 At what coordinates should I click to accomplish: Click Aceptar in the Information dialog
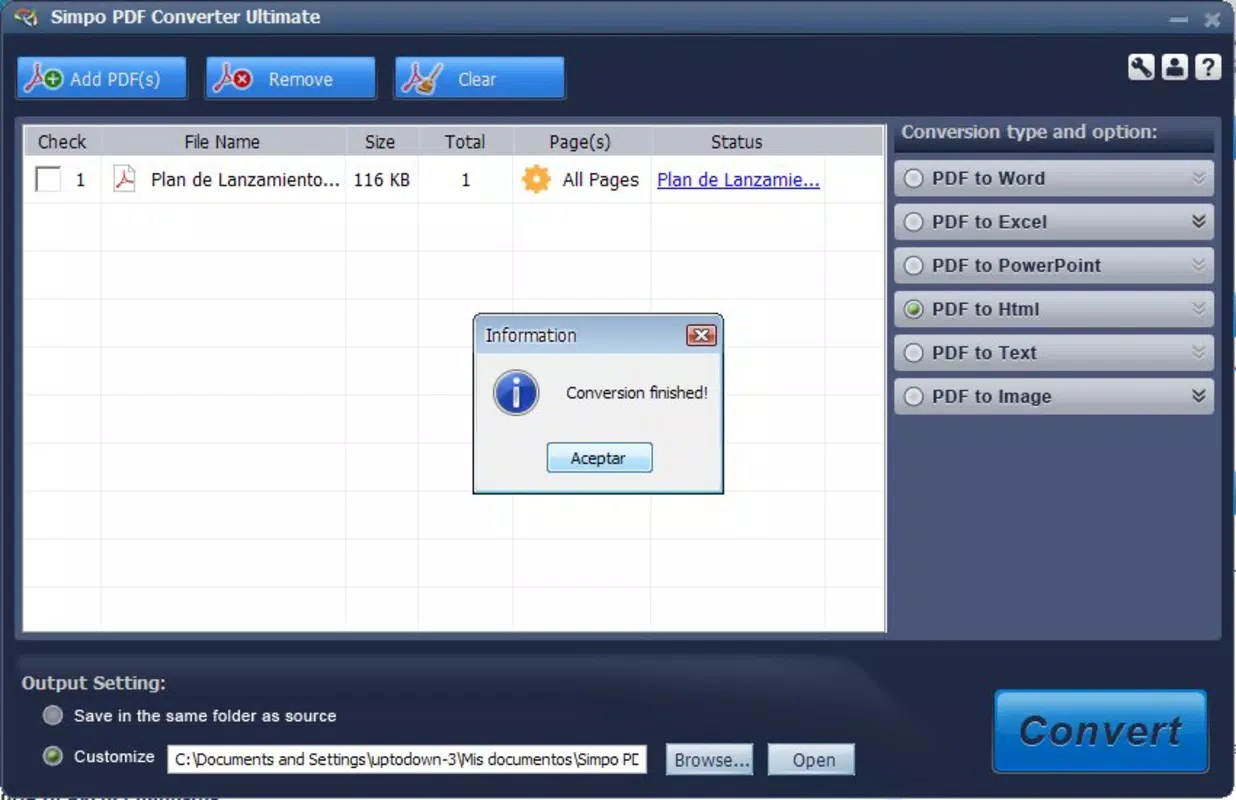tap(599, 458)
